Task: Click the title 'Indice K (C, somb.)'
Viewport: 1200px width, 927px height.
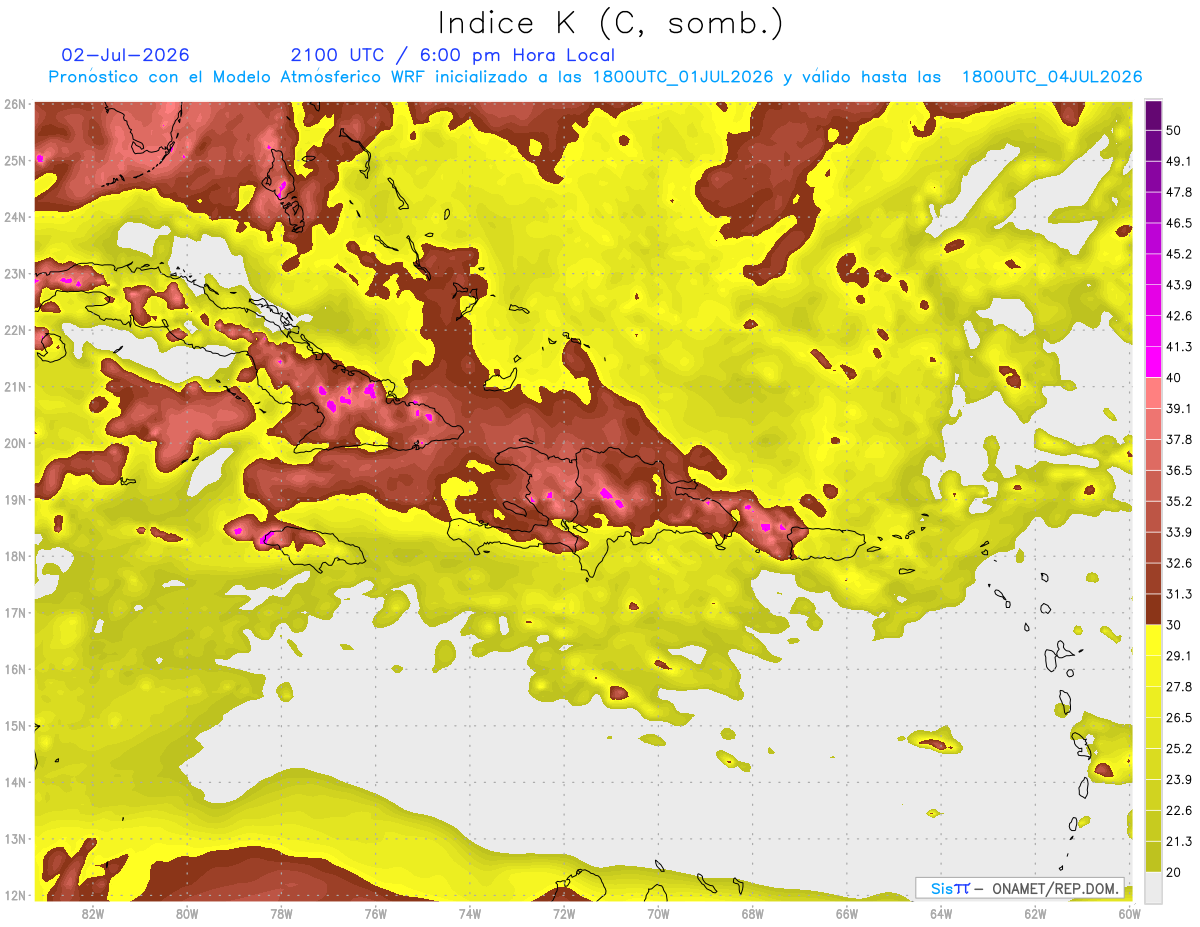Action: [611, 23]
